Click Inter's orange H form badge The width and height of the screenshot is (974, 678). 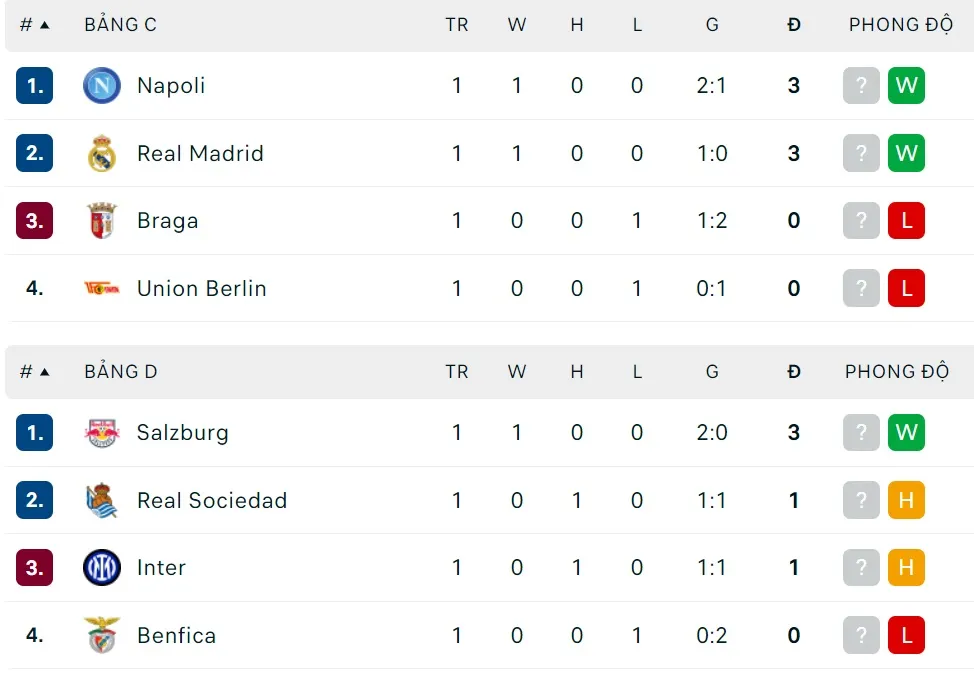[x=906, y=568]
